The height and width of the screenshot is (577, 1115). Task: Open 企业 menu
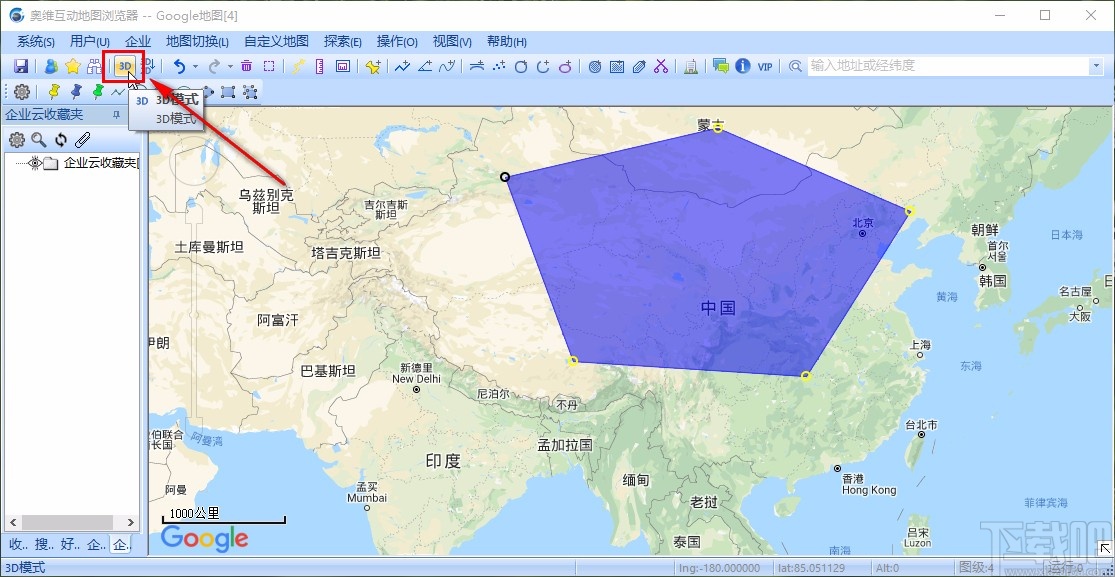[138, 41]
